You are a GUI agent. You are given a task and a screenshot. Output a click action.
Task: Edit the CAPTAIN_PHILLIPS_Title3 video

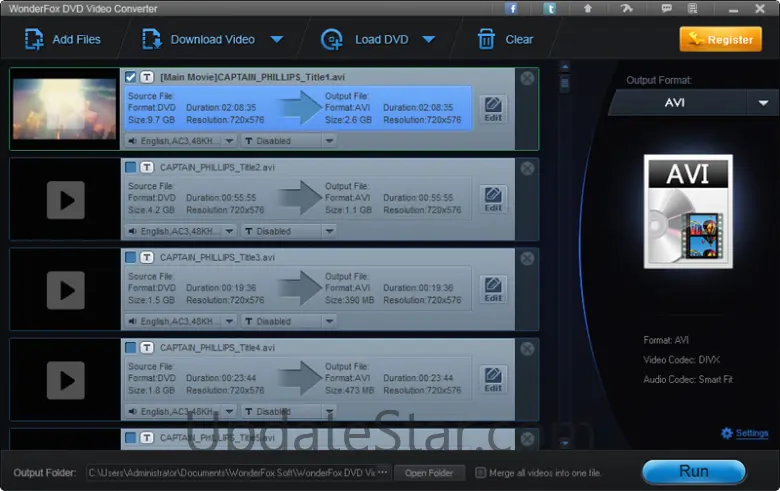(493, 289)
